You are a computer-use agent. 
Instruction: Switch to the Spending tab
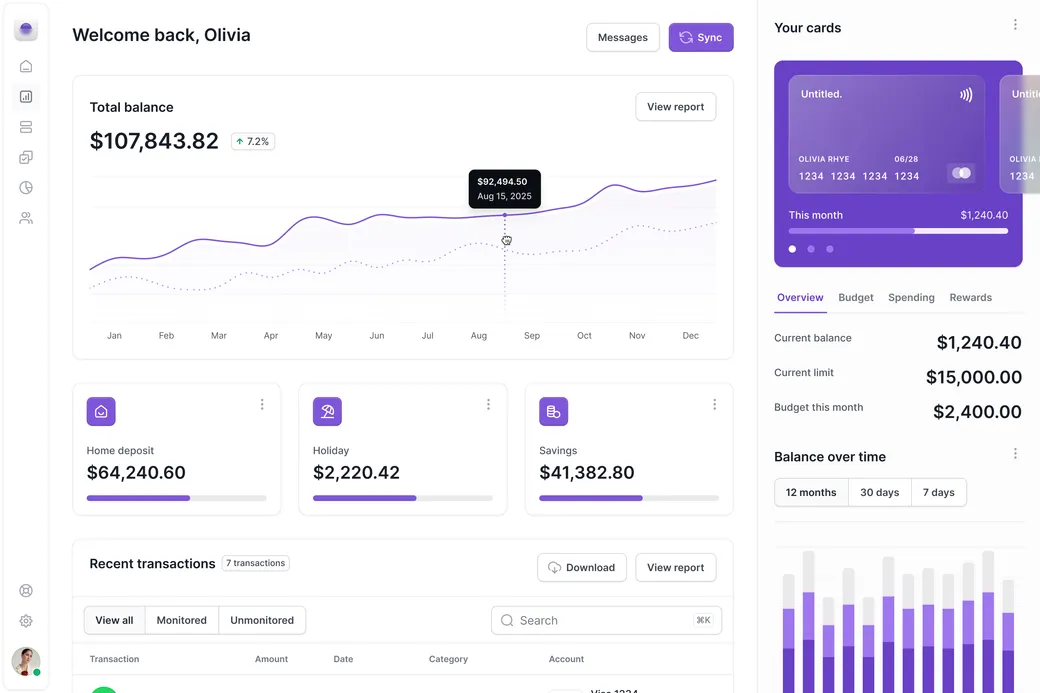coord(911,298)
